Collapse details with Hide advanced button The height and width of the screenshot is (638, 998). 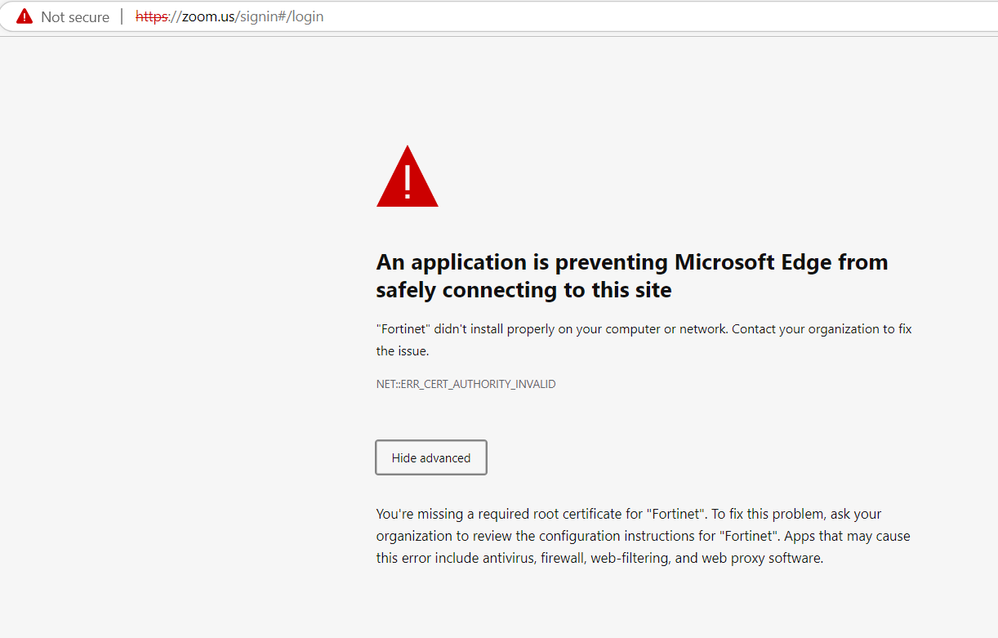pyautogui.click(x=431, y=458)
